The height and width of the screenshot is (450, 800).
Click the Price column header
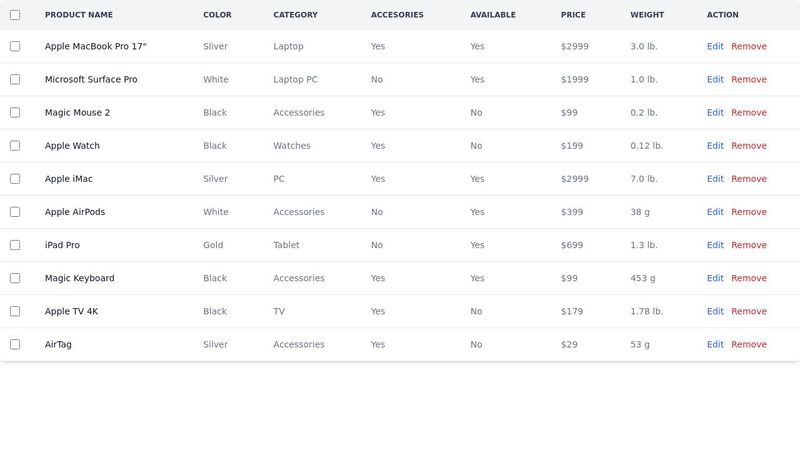pos(573,15)
